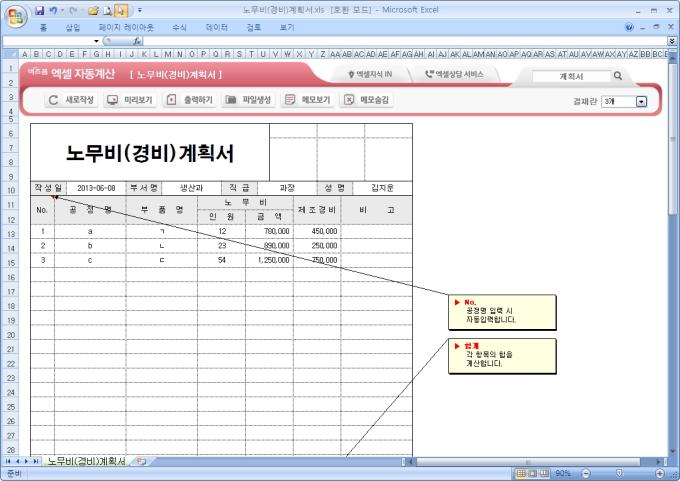Screen dimensions: 680x481
Task: Open the 페이지 레이아웃 ribbon tab
Action: [x=126, y=27]
